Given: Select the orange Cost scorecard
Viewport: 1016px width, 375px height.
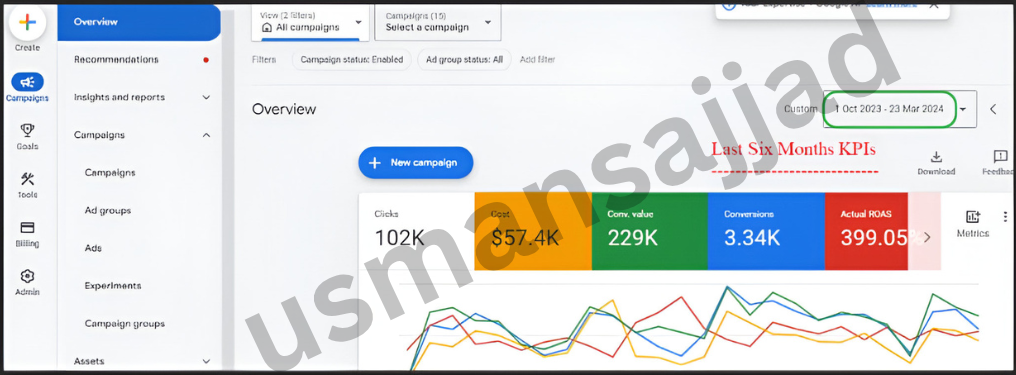Looking at the screenshot, I should coord(533,231).
